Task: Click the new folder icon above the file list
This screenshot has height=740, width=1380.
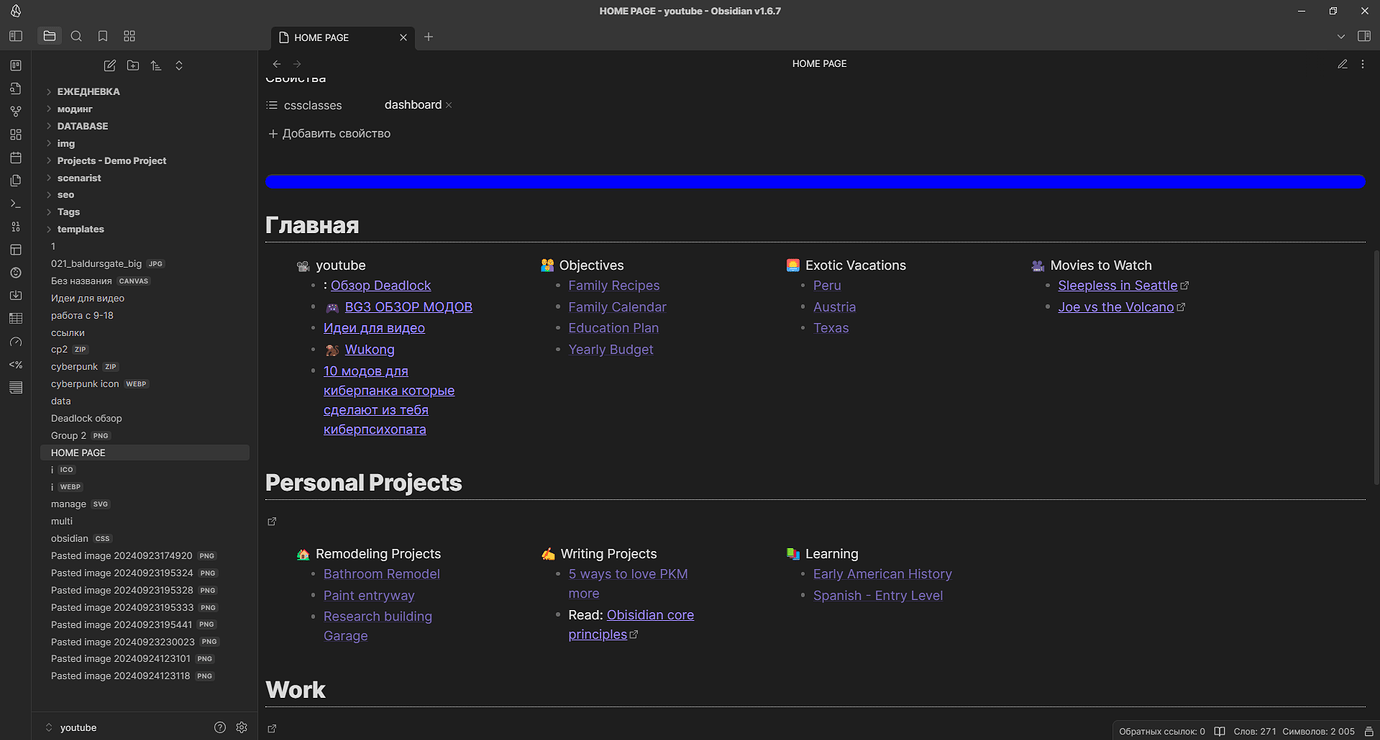Action: coord(132,64)
